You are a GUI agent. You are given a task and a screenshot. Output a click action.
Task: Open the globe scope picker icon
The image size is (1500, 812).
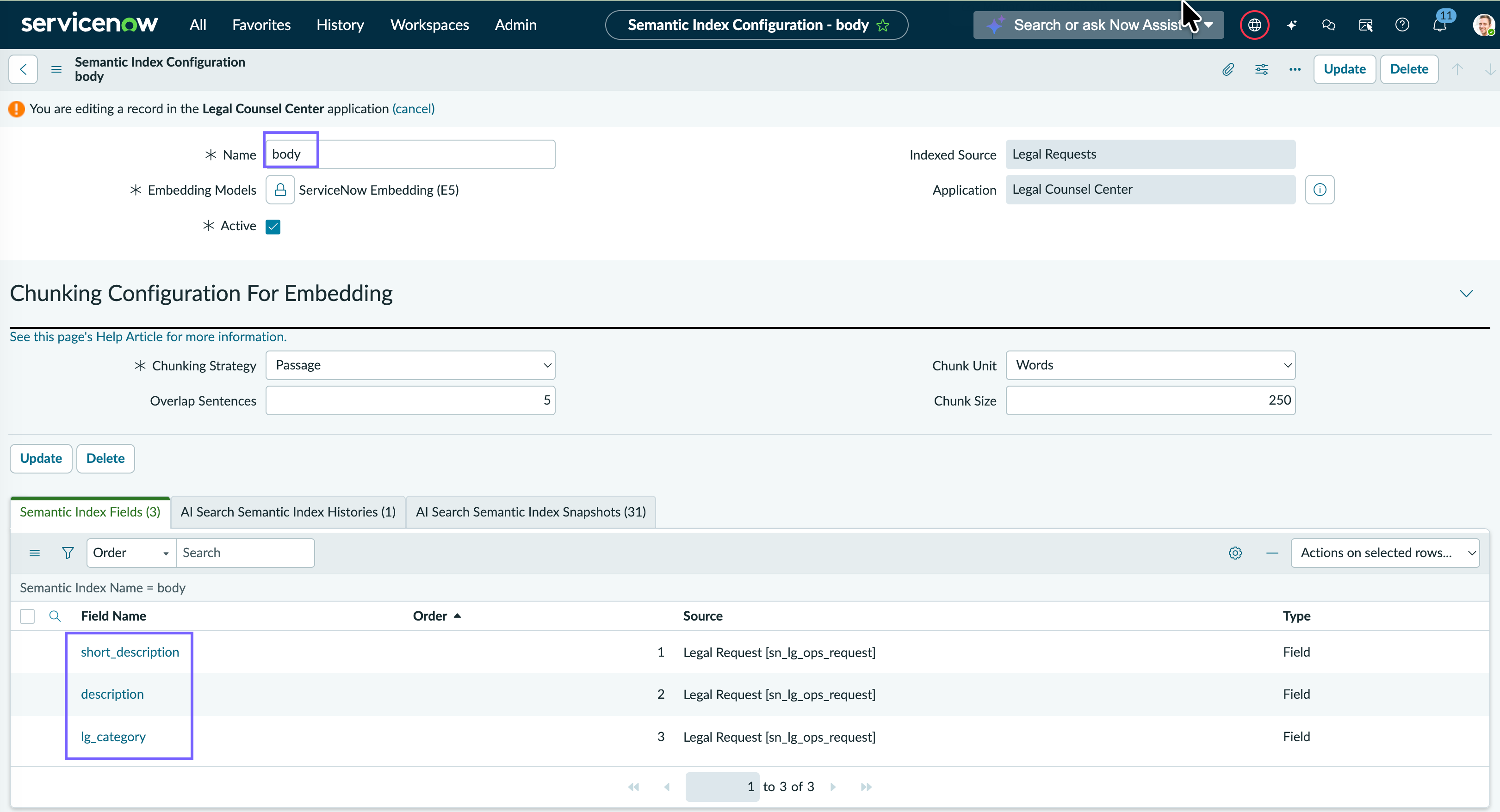(1254, 25)
